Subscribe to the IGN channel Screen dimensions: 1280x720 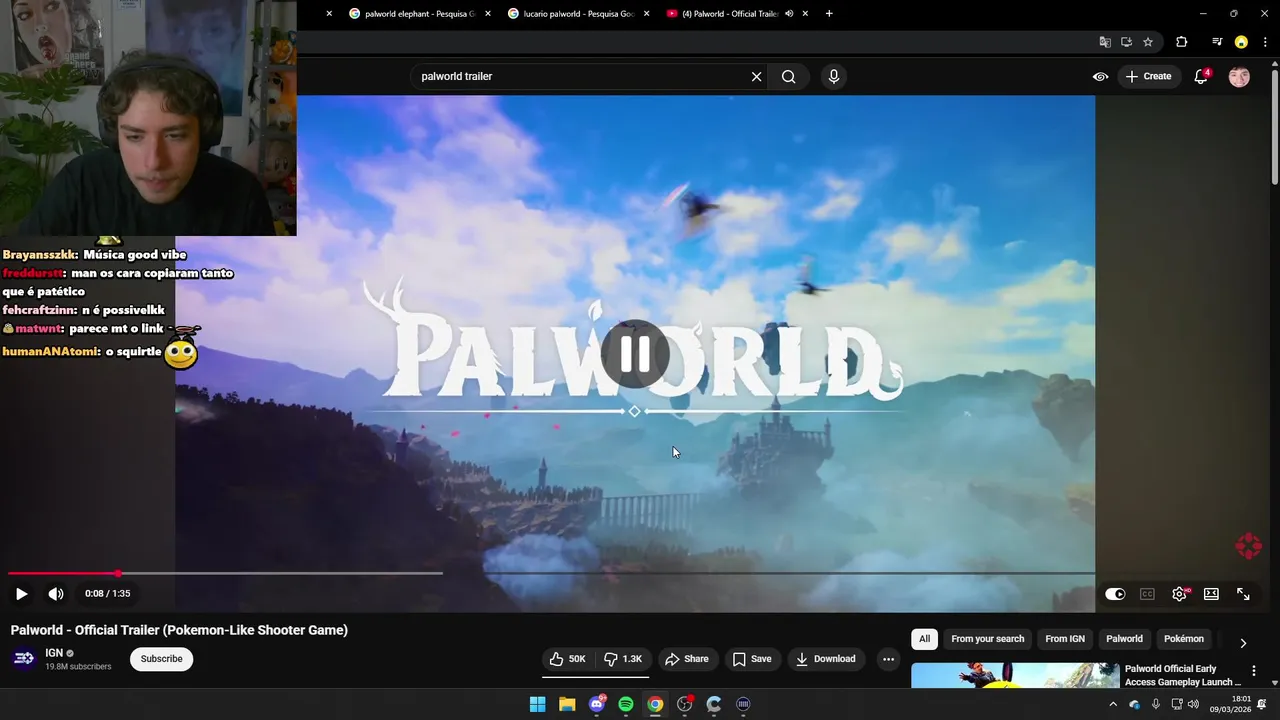[161, 659]
